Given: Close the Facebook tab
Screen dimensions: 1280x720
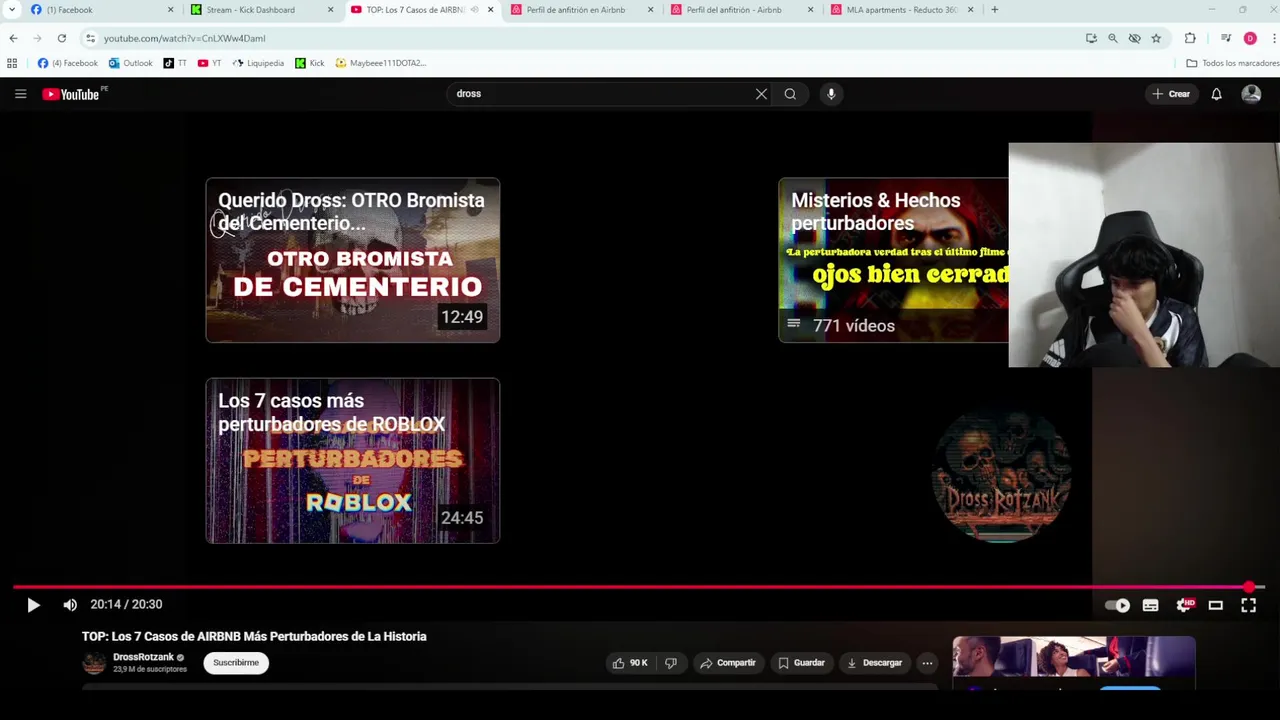Looking at the screenshot, I should pos(170,10).
